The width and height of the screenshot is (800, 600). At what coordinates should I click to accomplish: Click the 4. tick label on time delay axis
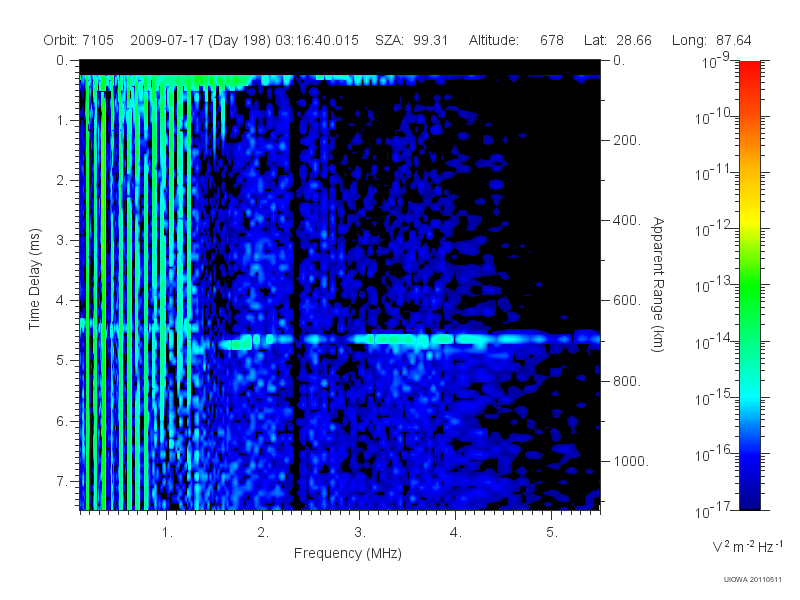pyautogui.click(x=62, y=301)
